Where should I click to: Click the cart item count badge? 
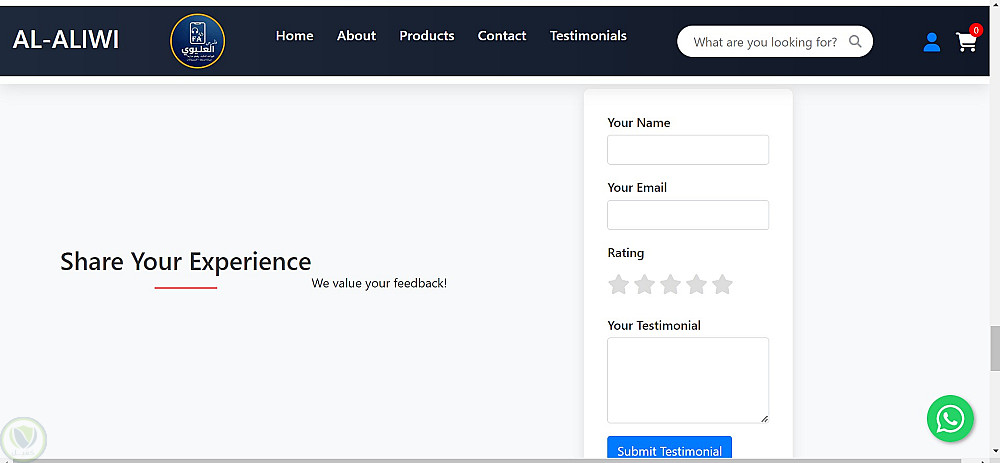point(975,30)
